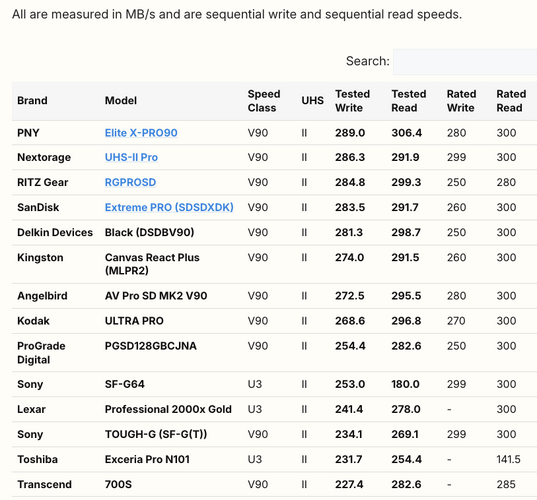Select the 253.0 tested write value
This screenshot has width=537, height=500.
click(x=350, y=384)
